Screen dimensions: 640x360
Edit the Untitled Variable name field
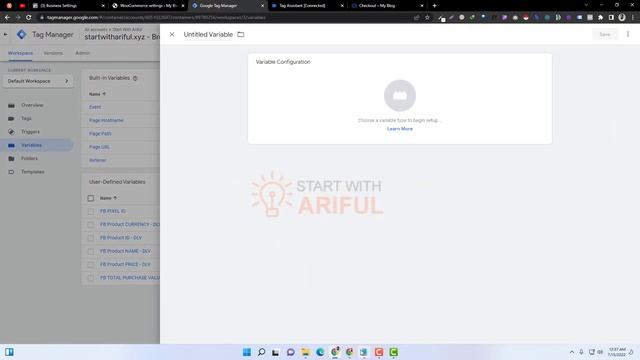pos(208,35)
